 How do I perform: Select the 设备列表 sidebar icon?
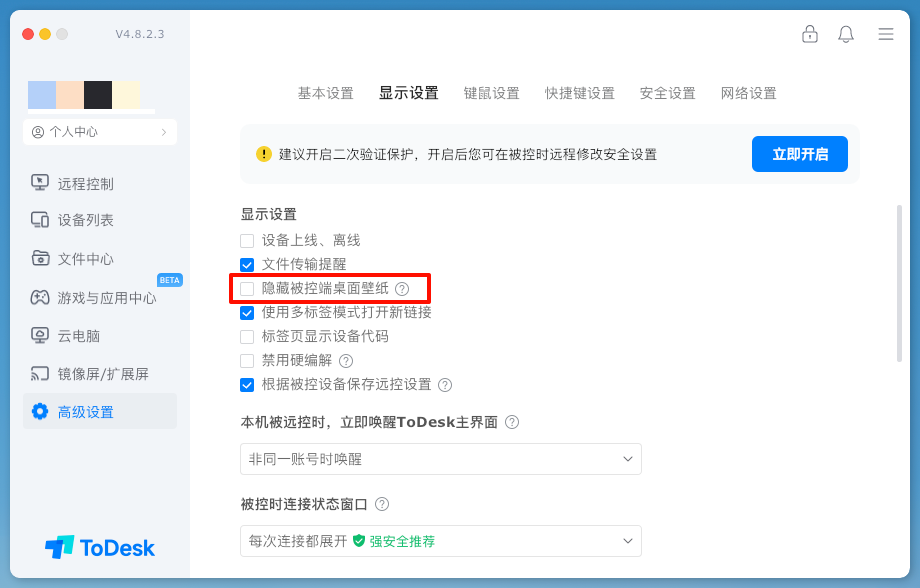(x=75, y=219)
